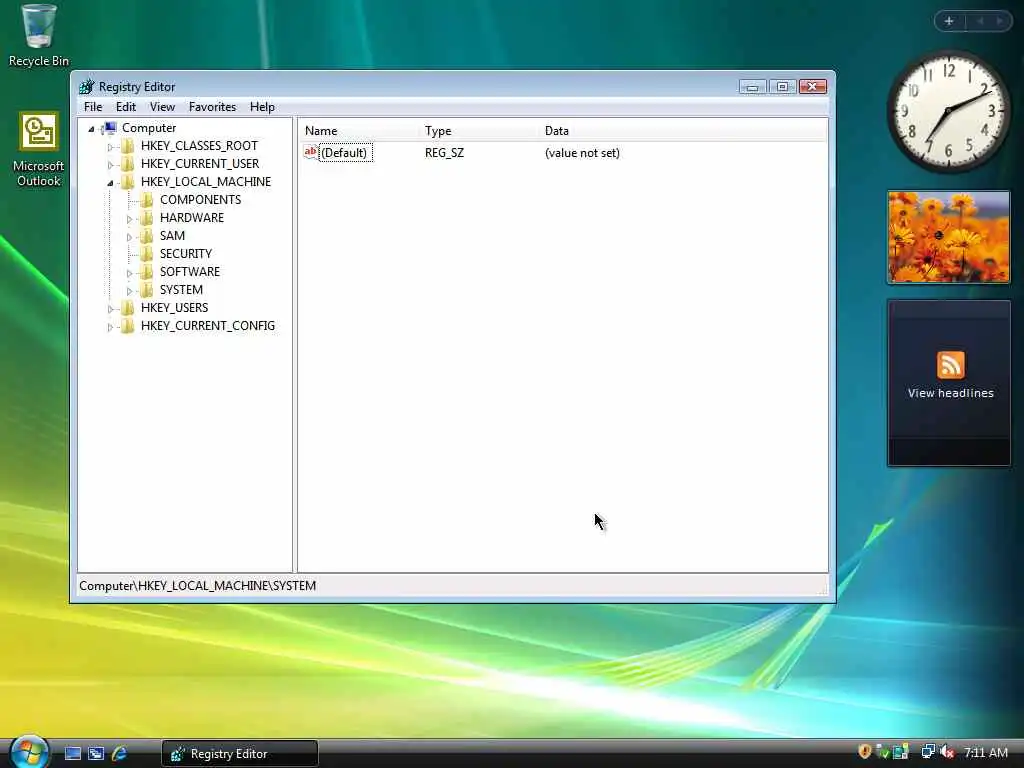This screenshot has width=1024, height=768.
Task: Launch Internet Explorer from quick launch
Action: point(120,754)
